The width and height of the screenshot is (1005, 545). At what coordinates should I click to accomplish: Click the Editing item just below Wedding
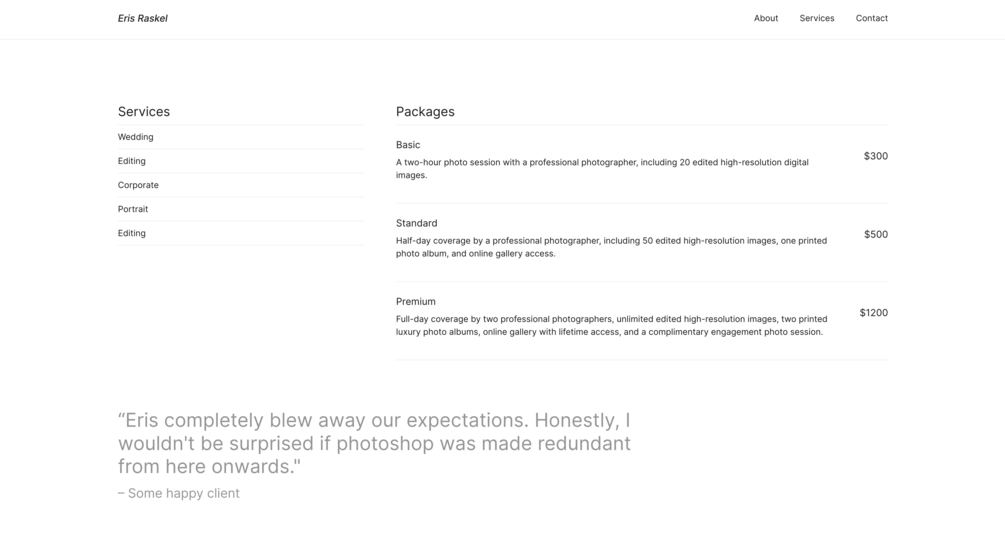(132, 161)
